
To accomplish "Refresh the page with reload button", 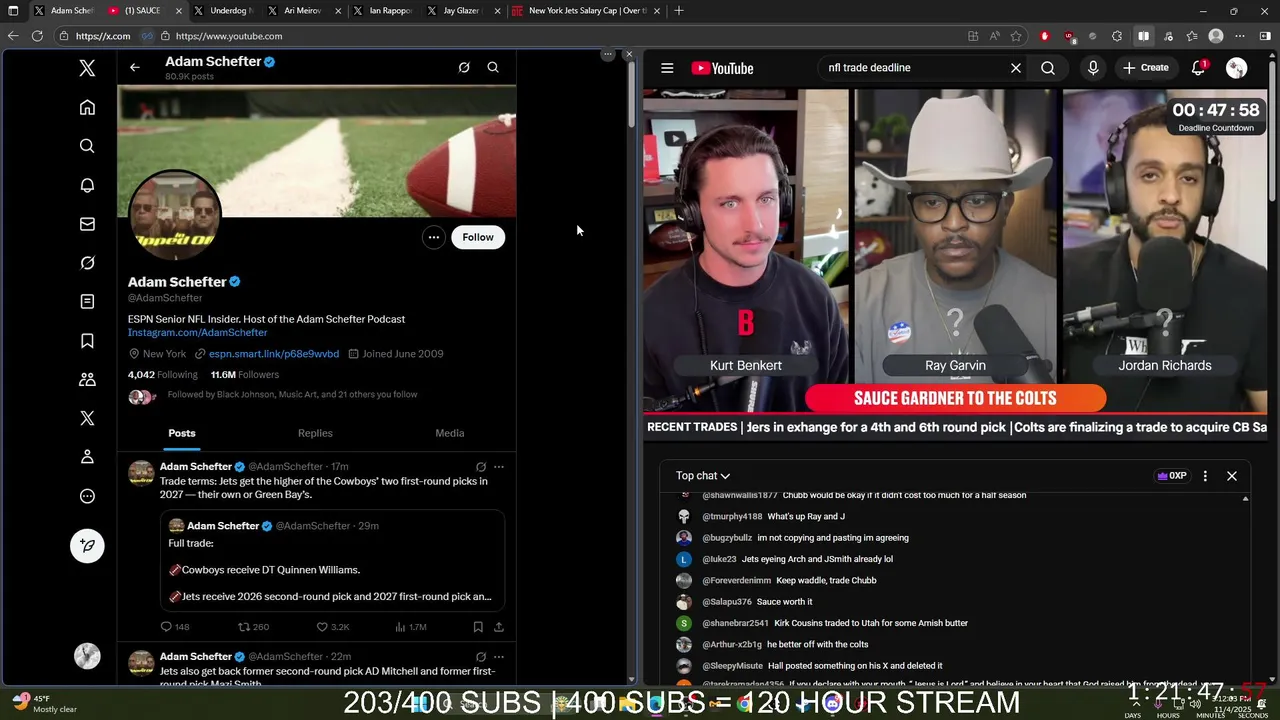I will click(x=37, y=36).
